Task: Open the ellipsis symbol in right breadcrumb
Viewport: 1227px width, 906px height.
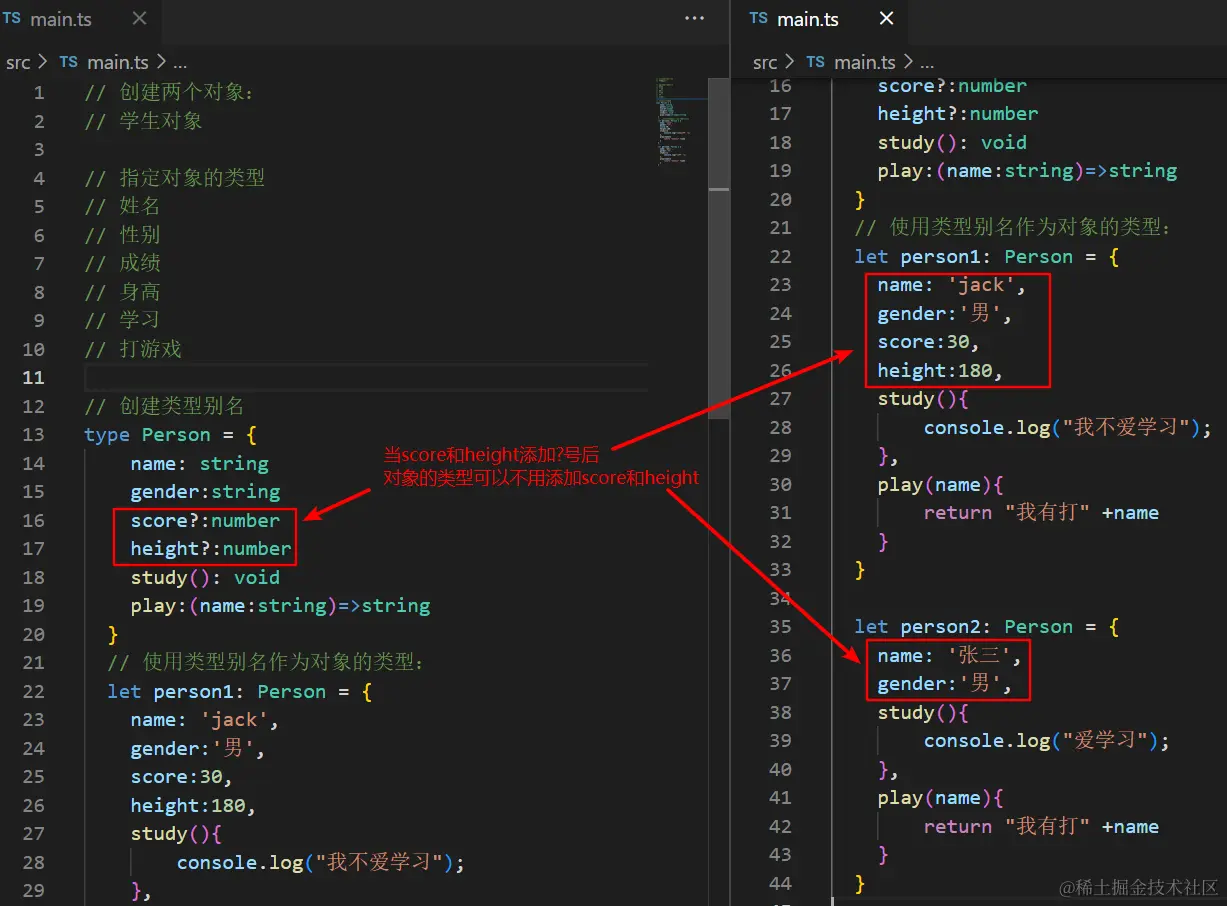Action: click(927, 62)
